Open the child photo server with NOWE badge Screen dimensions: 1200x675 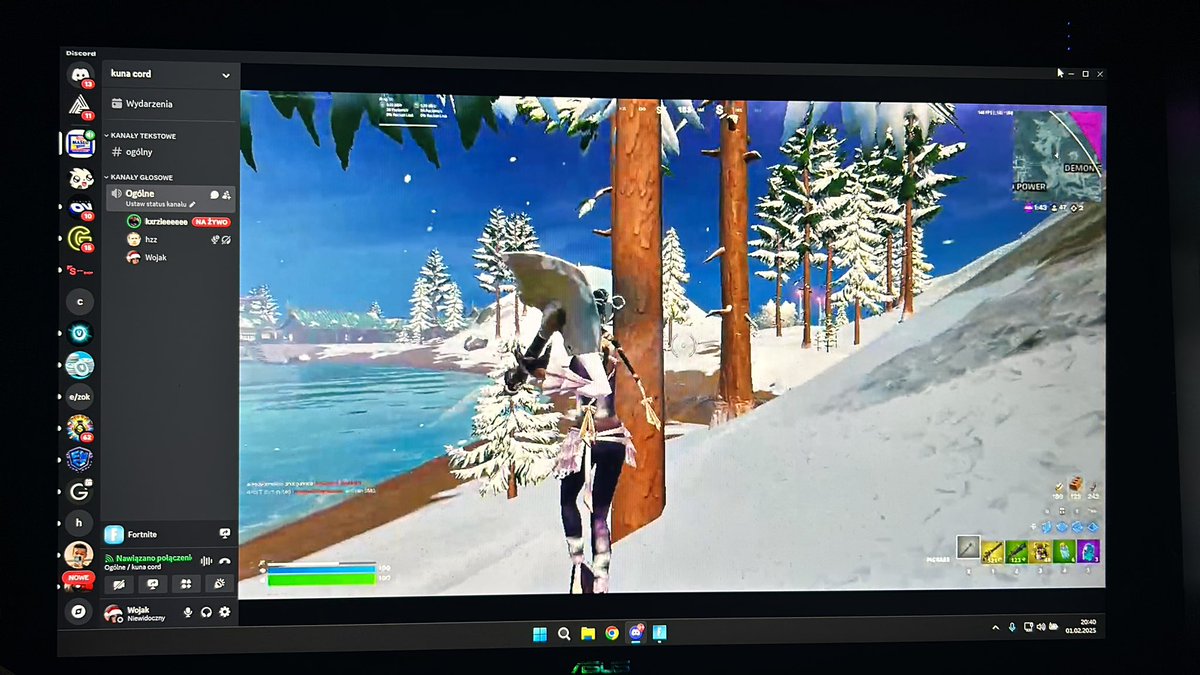pyautogui.click(x=78, y=558)
